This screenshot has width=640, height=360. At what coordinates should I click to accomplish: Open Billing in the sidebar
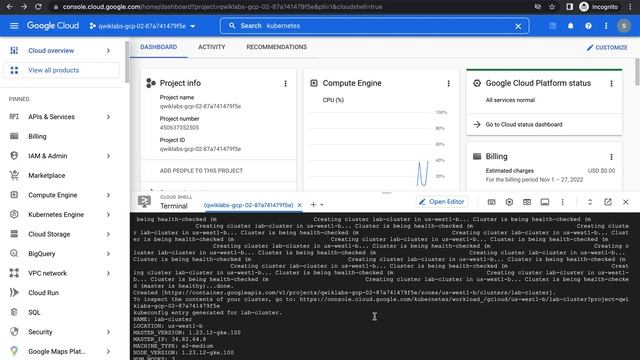pyautogui.click(x=37, y=136)
